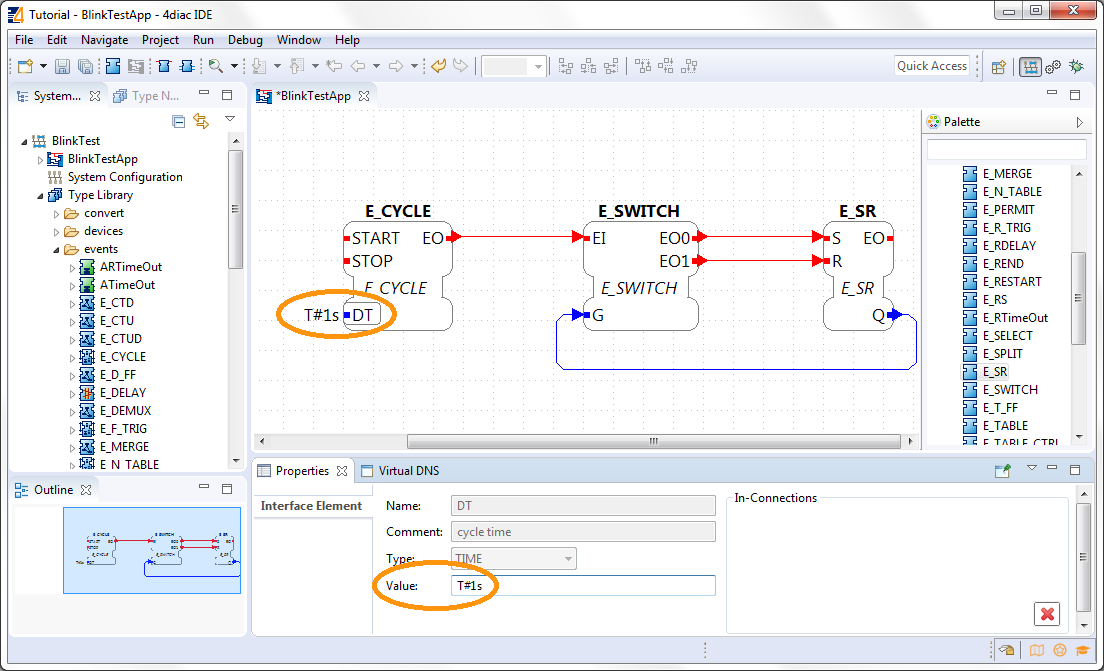The image size is (1104, 671).
Task: Select the Deployment perspective gears icon
Action: [x=1052, y=67]
